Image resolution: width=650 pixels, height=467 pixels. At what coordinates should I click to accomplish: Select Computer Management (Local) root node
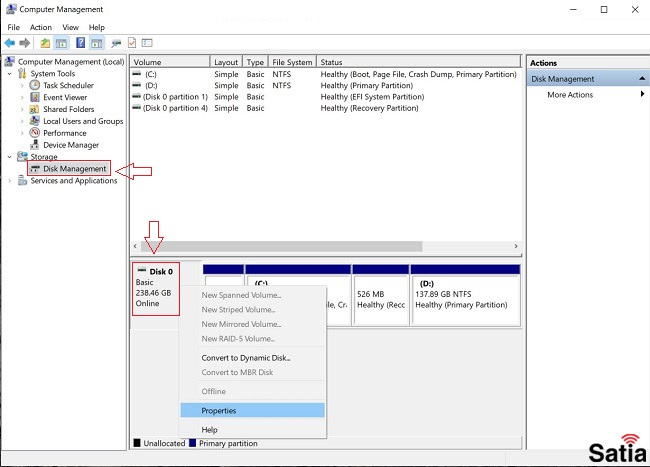pyautogui.click(x=71, y=62)
